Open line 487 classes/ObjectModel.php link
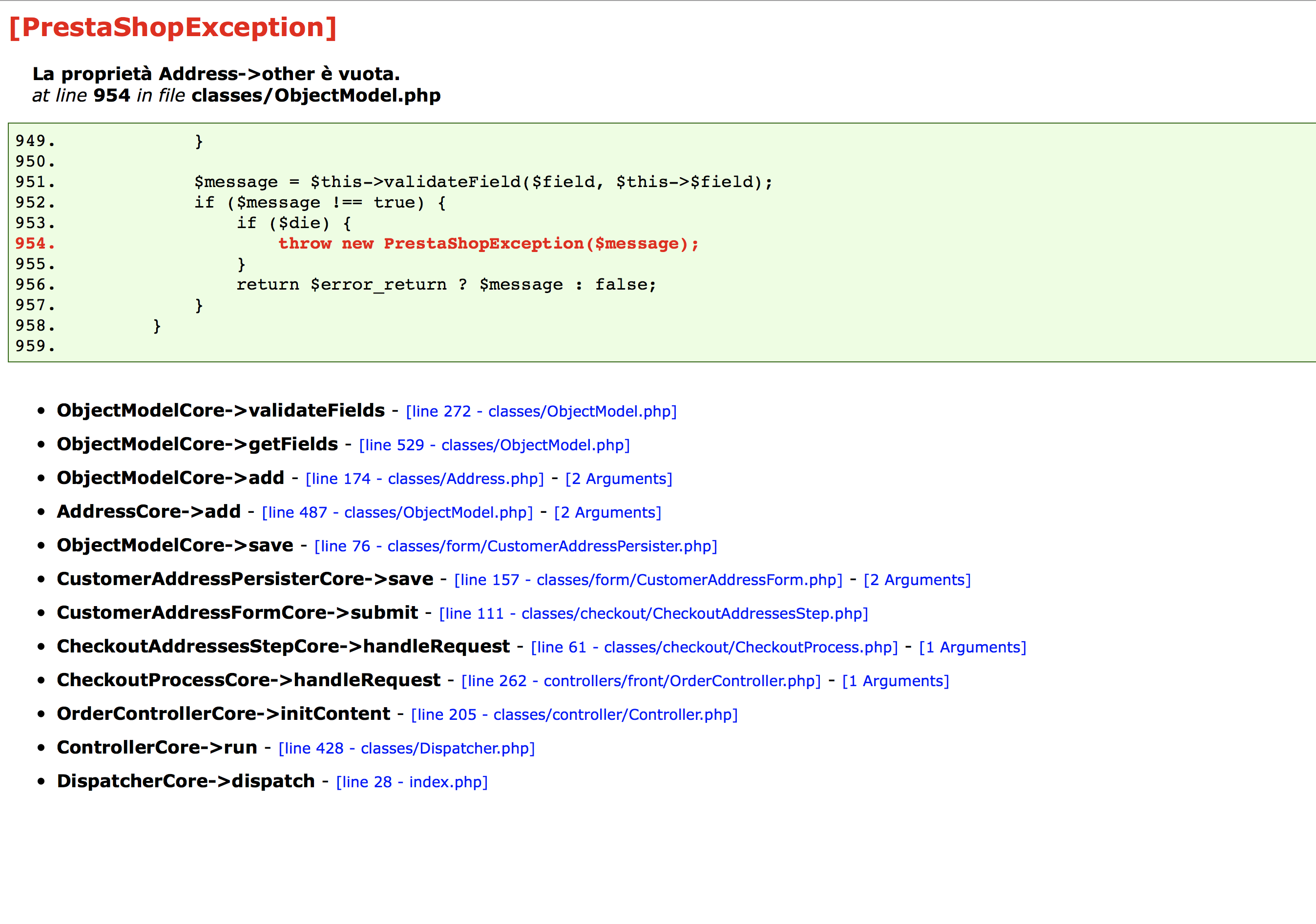 [397, 512]
